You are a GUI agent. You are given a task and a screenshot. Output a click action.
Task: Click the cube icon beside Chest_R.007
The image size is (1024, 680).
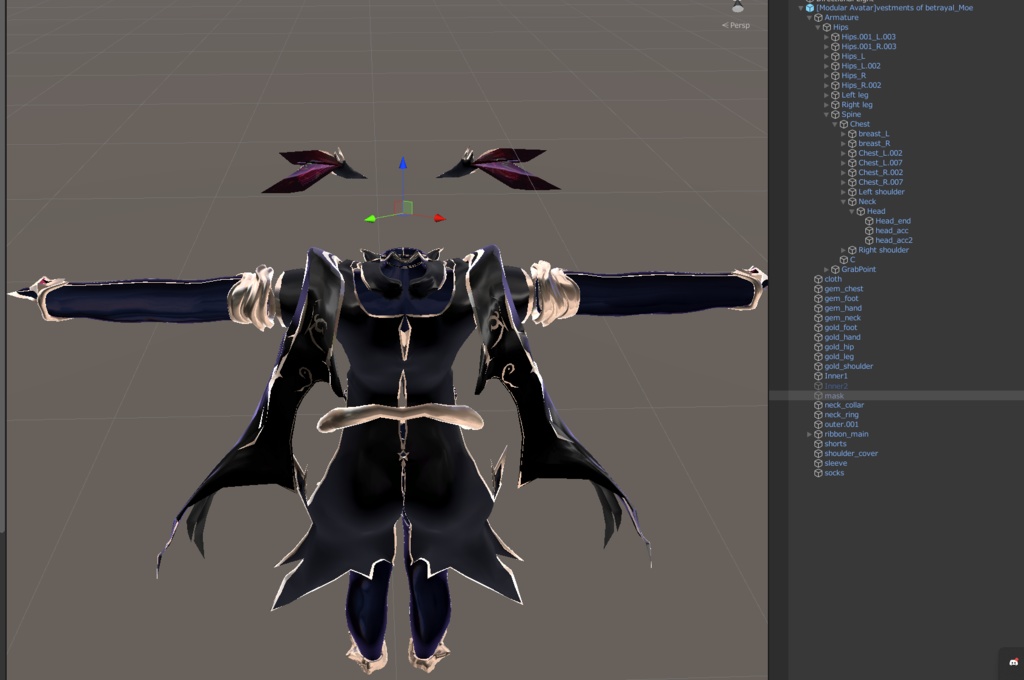[x=852, y=182]
